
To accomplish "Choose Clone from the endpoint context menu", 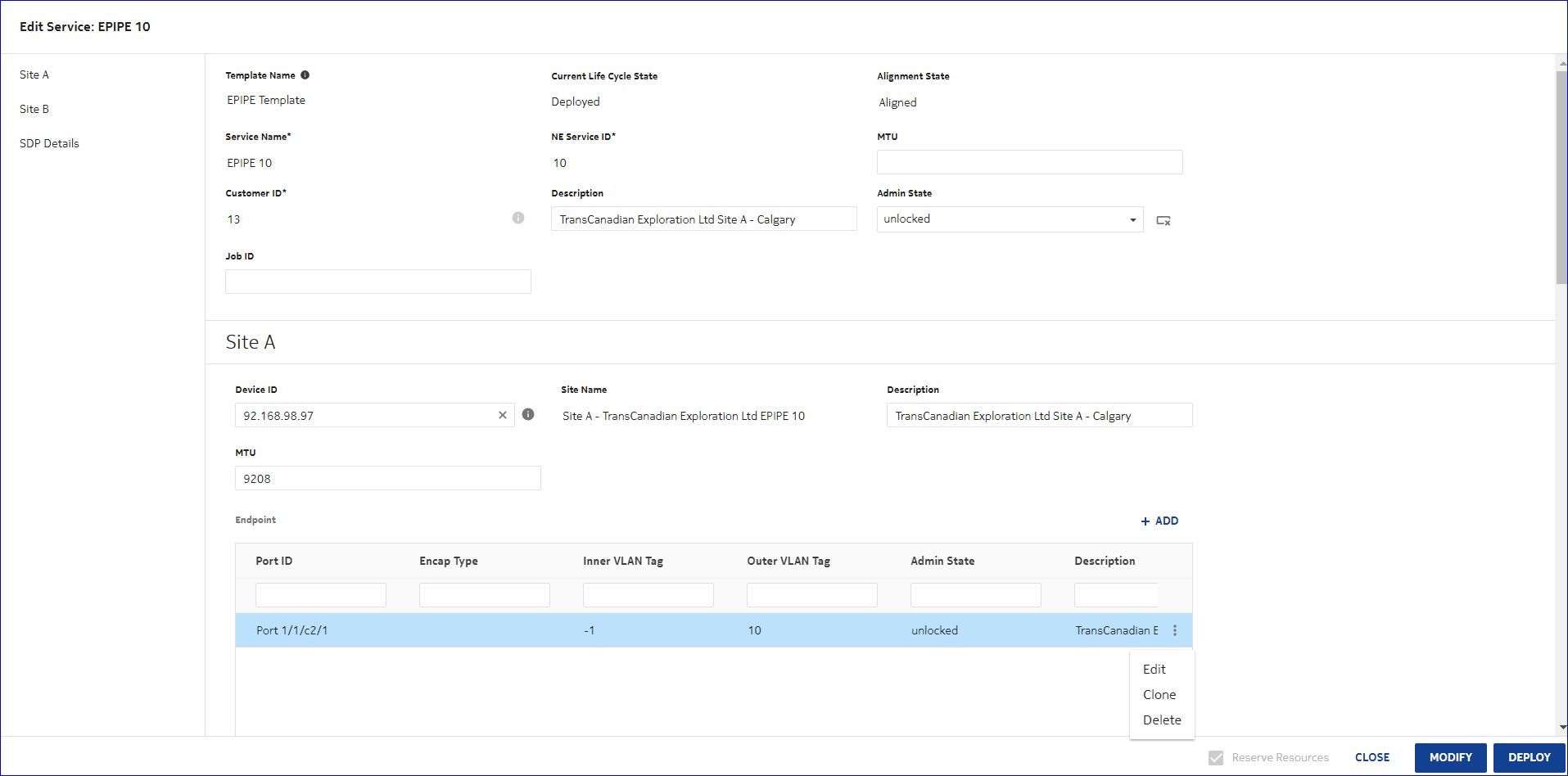I will pyautogui.click(x=1159, y=694).
